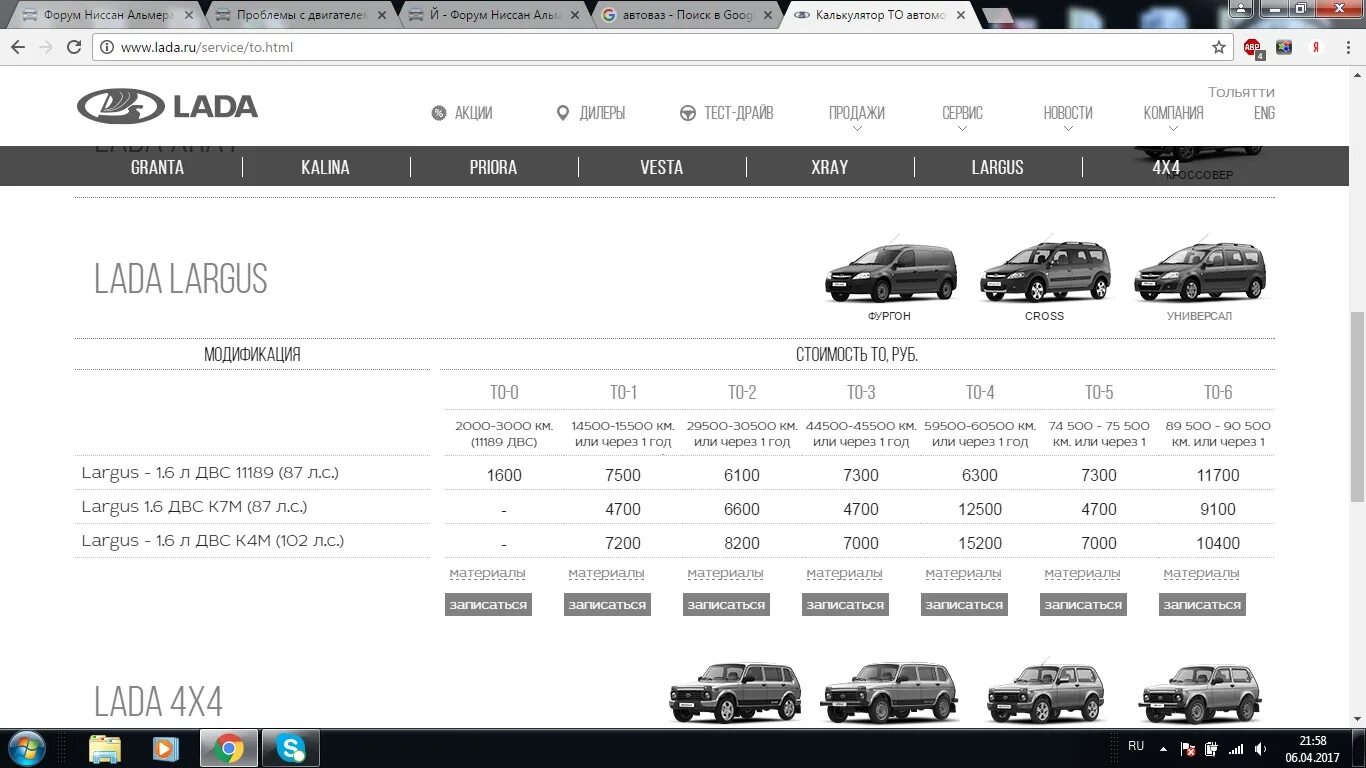Select PRIORA in the model bar

pyautogui.click(x=493, y=167)
